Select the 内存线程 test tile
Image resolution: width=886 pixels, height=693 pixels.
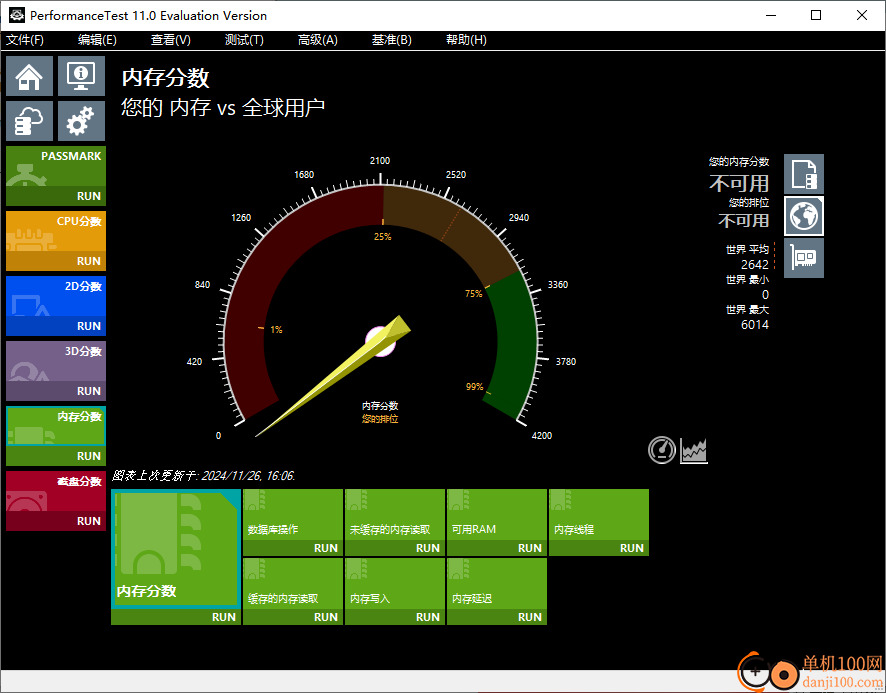point(599,515)
